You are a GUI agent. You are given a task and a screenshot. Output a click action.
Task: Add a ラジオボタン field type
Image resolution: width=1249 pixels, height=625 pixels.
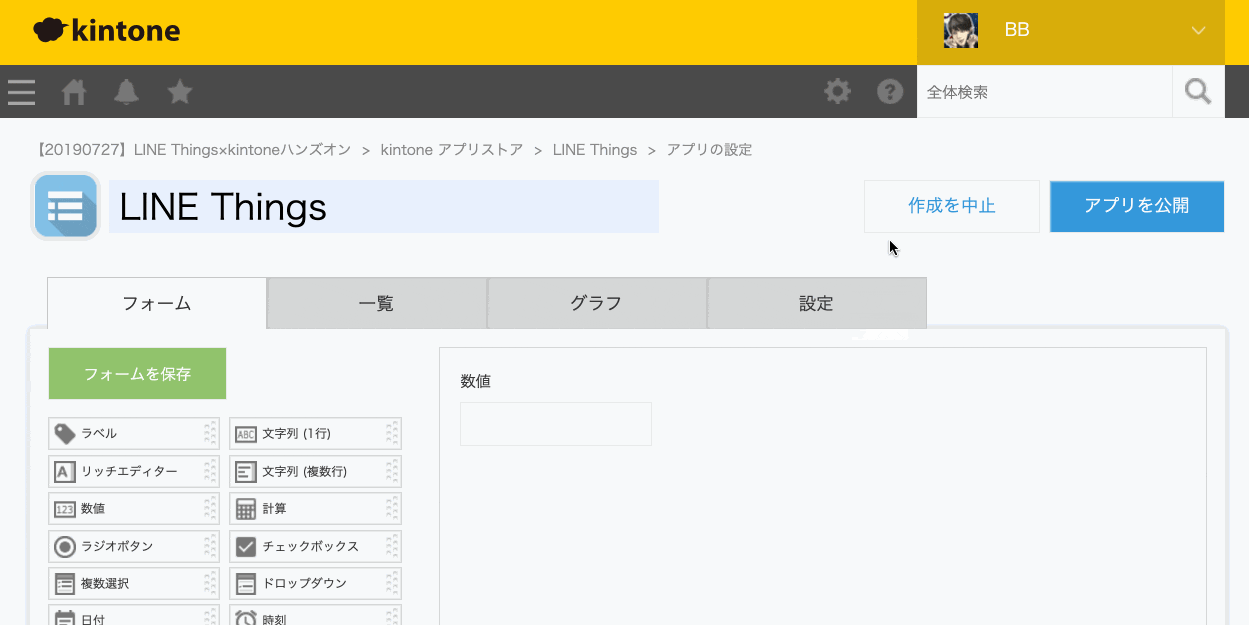(x=133, y=546)
